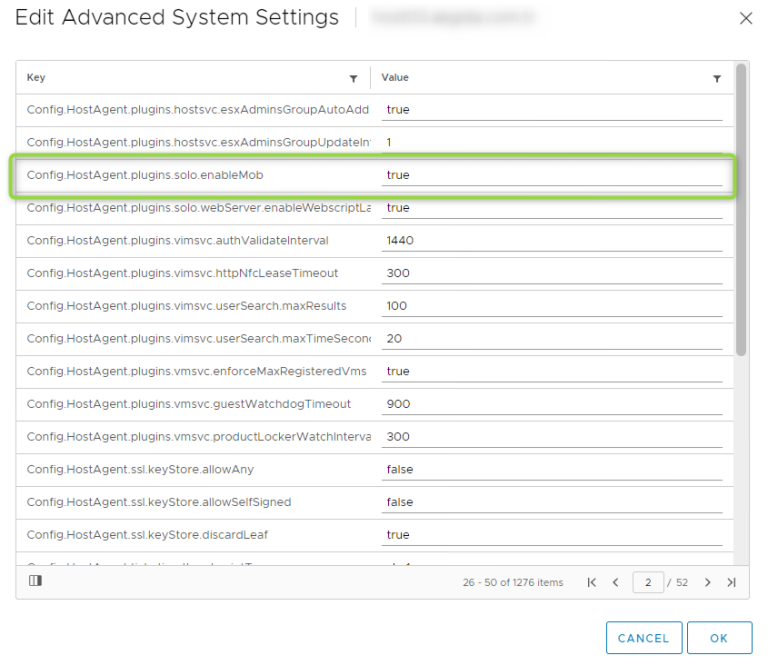Edit the enableMob value field
This screenshot has width=768, height=665.
tap(551, 175)
